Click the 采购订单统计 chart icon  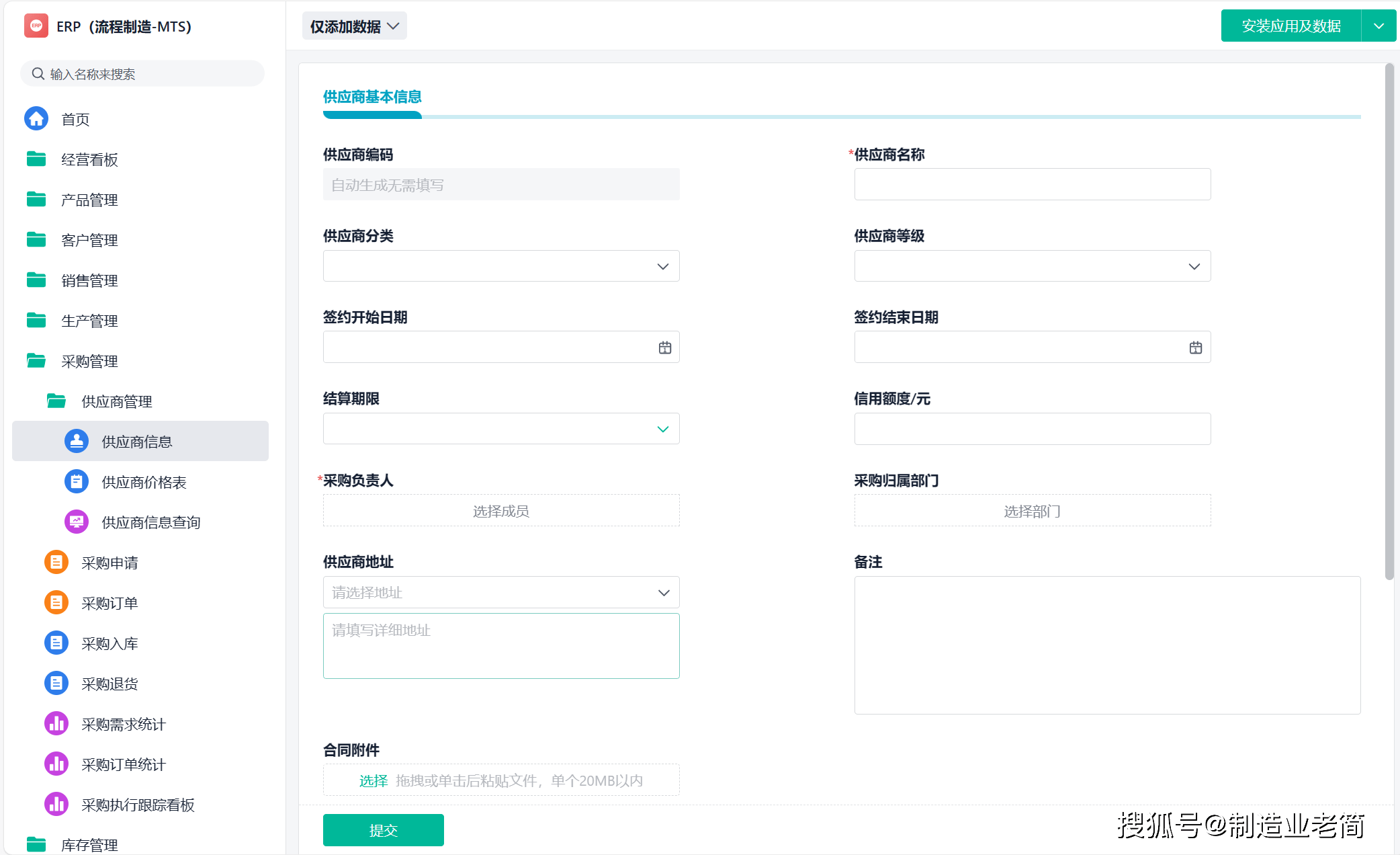tap(56, 764)
